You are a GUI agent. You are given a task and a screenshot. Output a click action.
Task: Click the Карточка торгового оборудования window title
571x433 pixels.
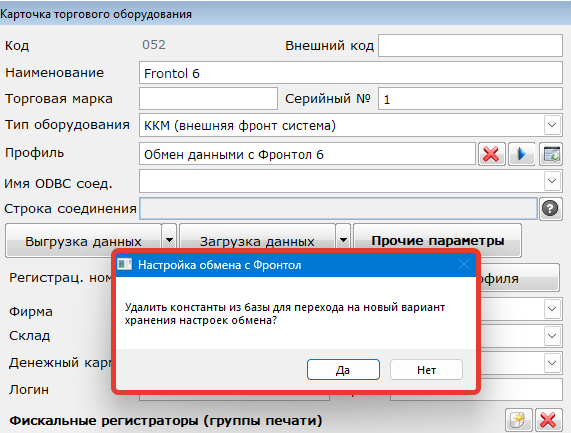click(96, 14)
